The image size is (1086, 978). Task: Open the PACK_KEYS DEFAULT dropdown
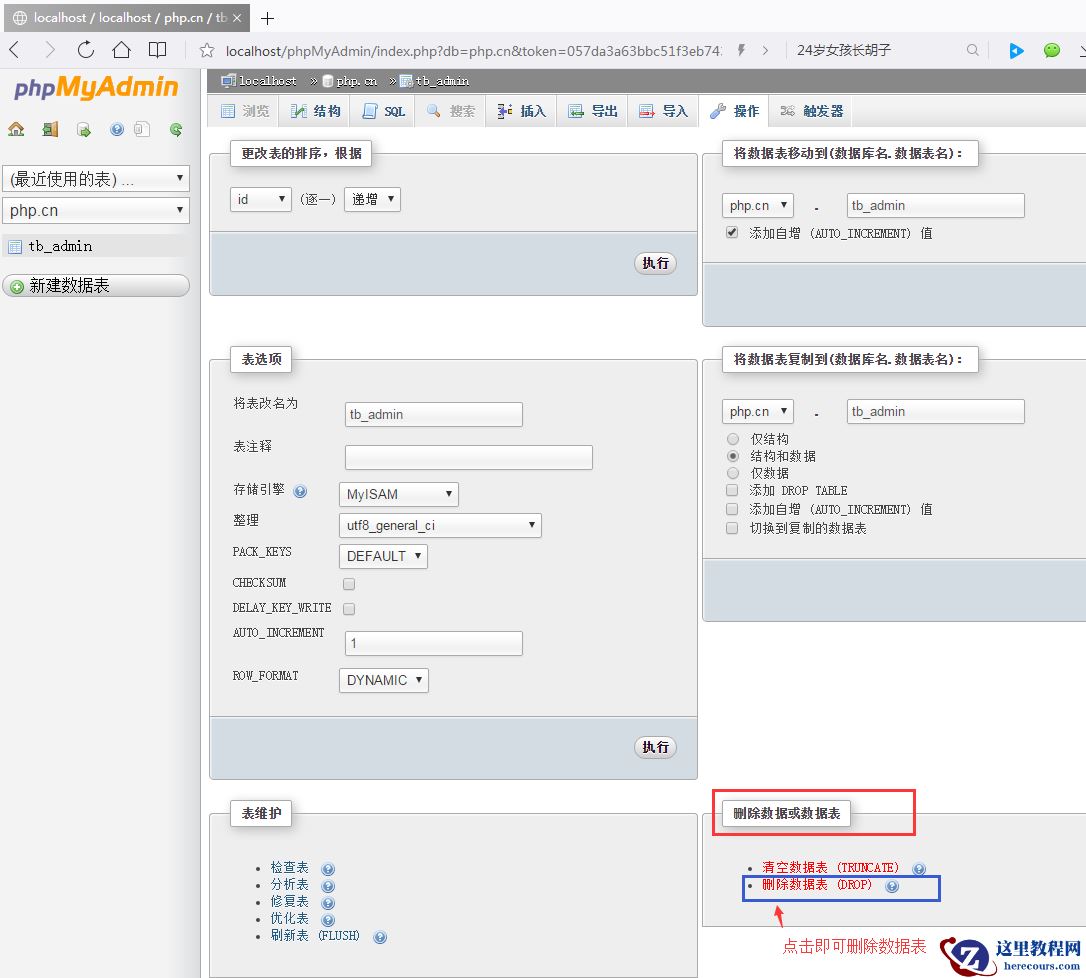click(383, 557)
